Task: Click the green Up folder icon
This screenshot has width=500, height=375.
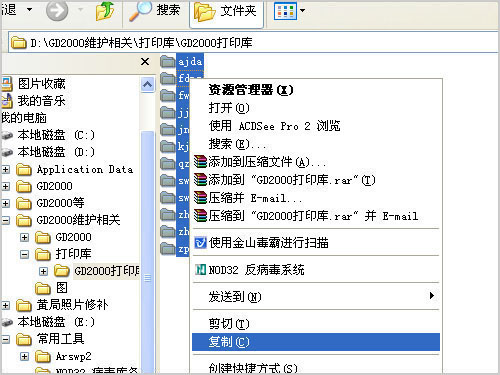Action: [x=104, y=11]
